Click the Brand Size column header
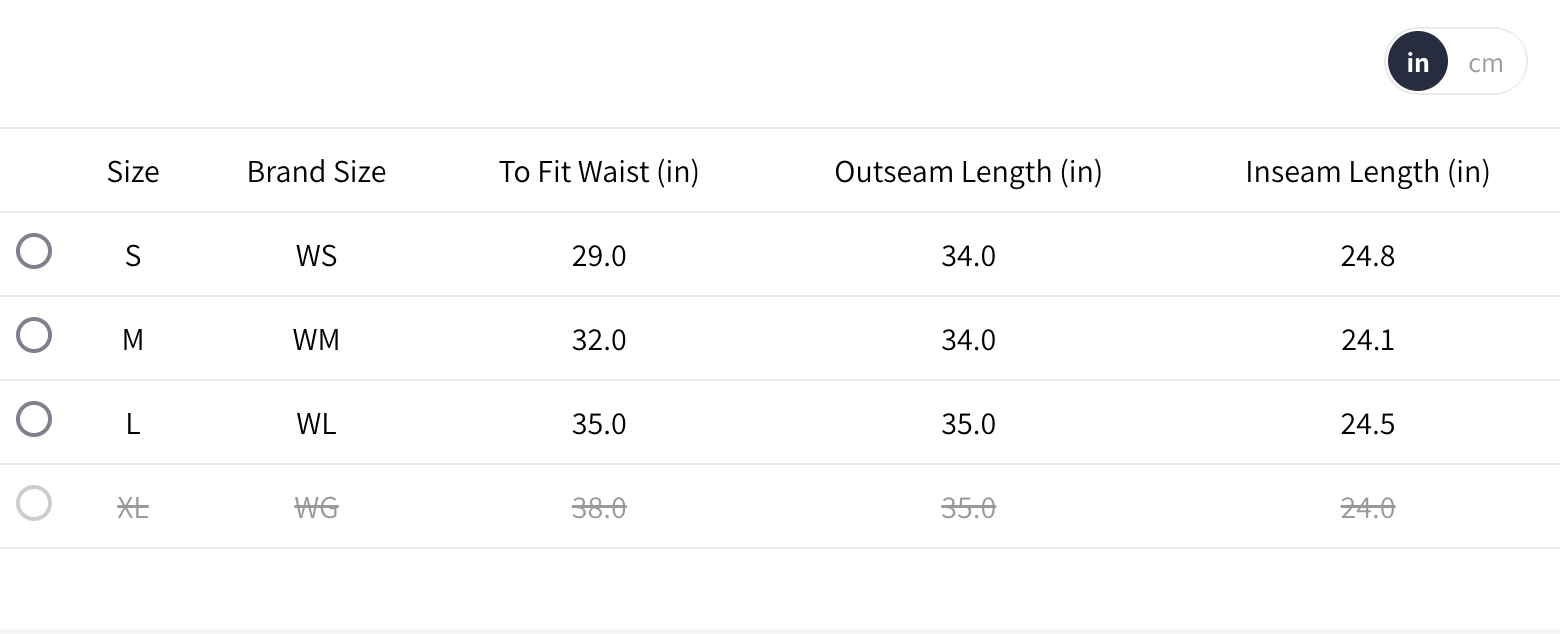 pos(316,172)
